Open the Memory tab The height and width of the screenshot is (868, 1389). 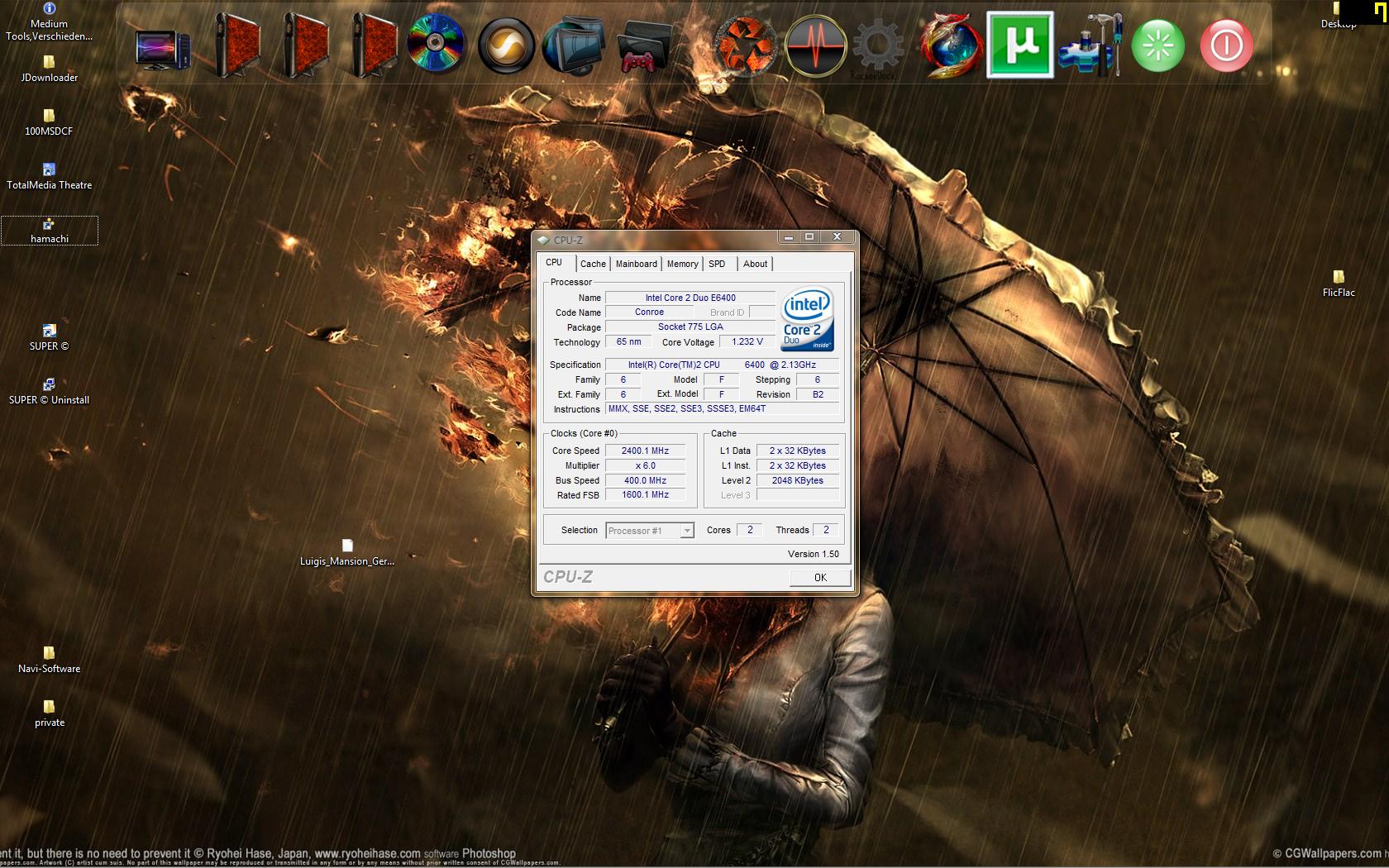683,264
